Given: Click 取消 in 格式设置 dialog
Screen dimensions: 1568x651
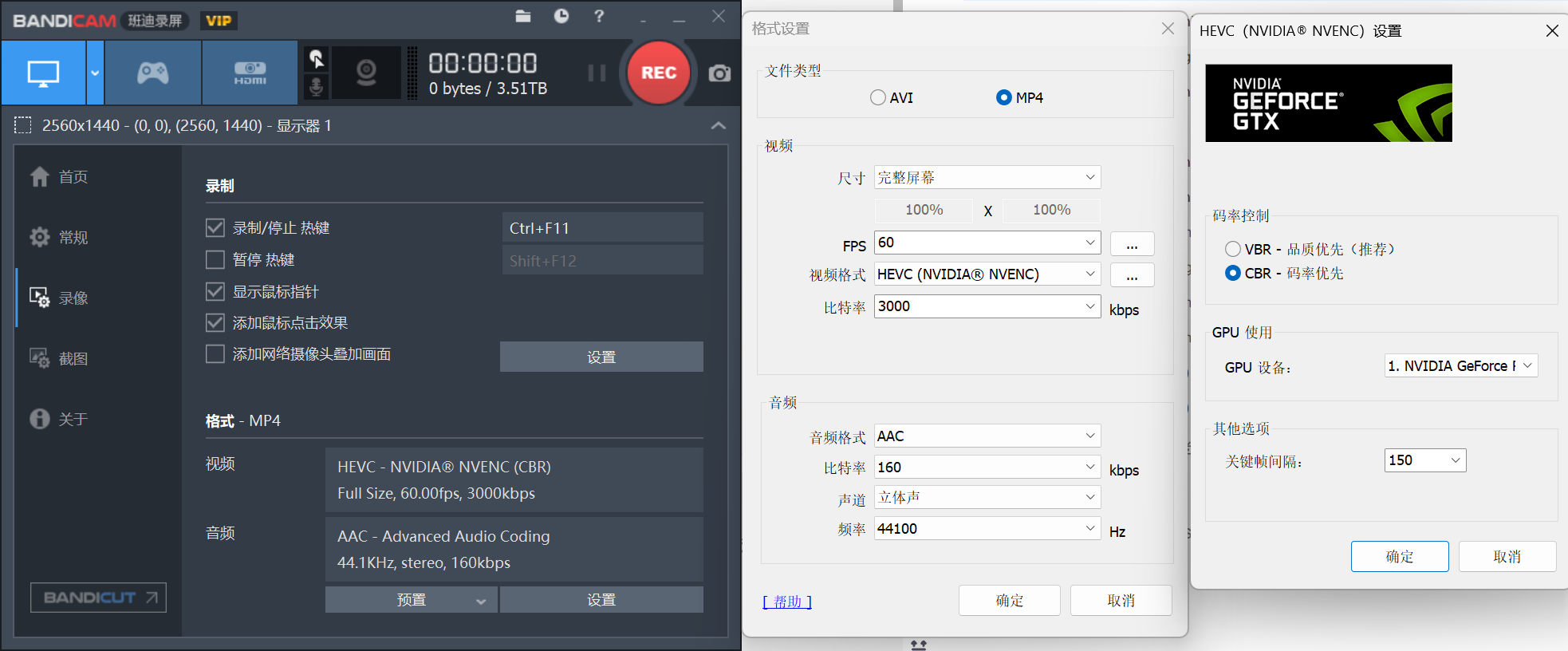Looking at the screenshot, I should point(1121,601).
